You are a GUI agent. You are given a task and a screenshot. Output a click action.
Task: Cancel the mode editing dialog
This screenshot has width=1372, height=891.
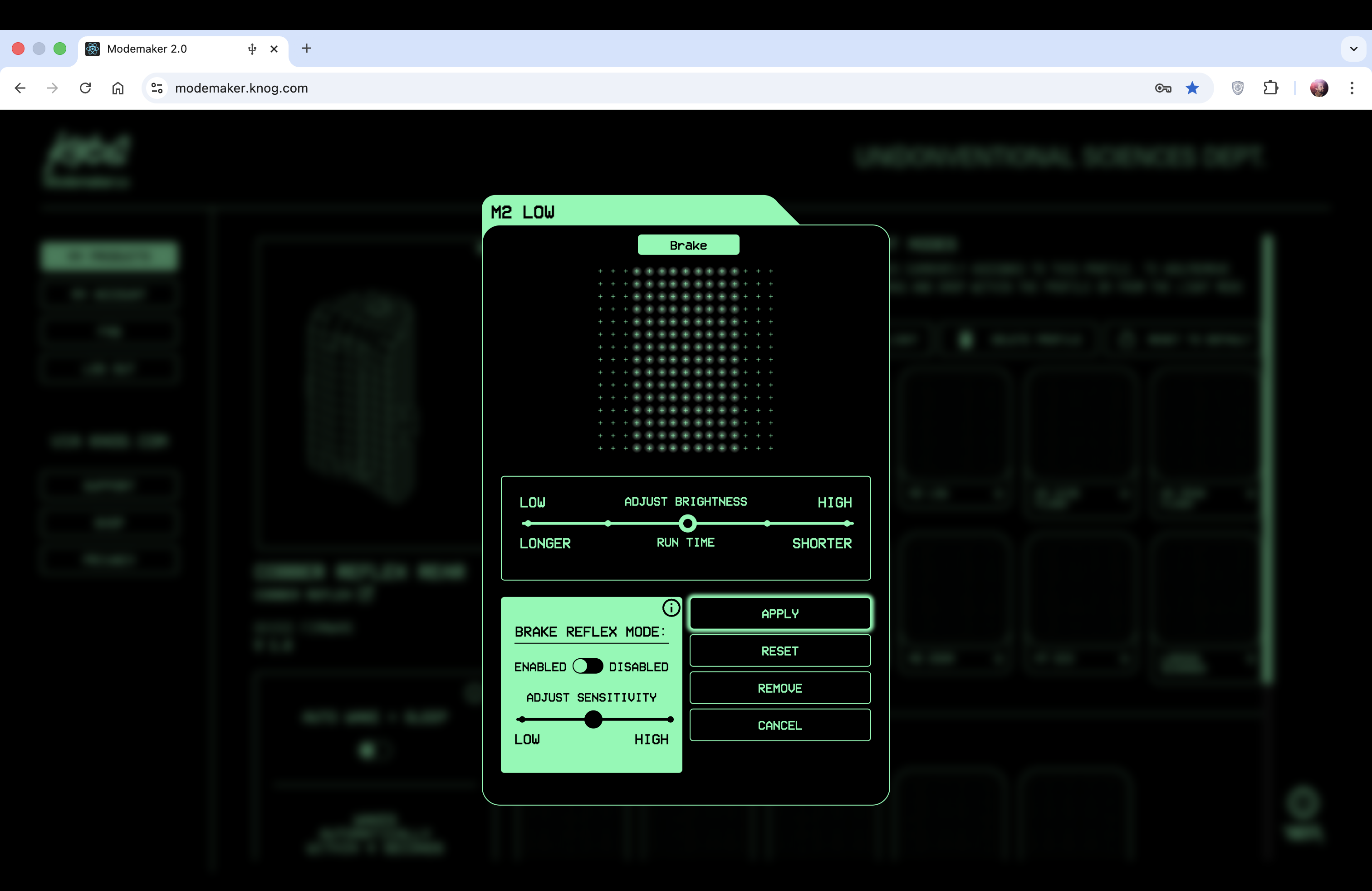779,725
